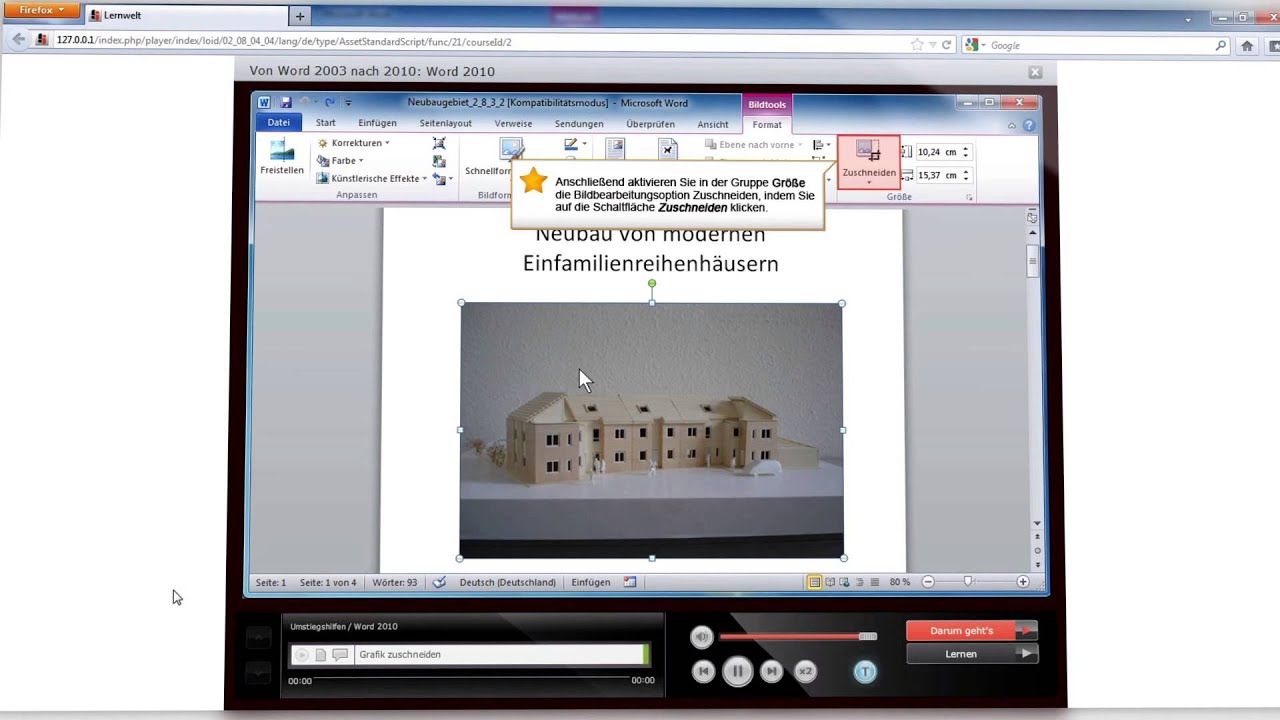Screen dimensions: 1280x720
Task: Toggle the x2 playback speed button
Action: click(x=805, y=672)
